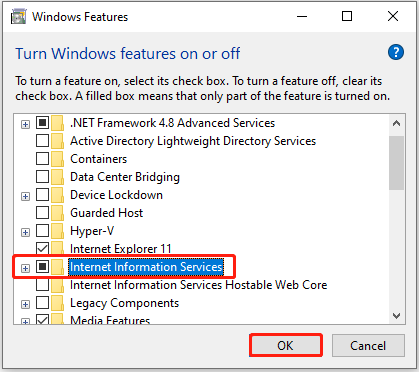Expand the Media Features node
Viewport: 419px width, 372px height.
(25, 322)
